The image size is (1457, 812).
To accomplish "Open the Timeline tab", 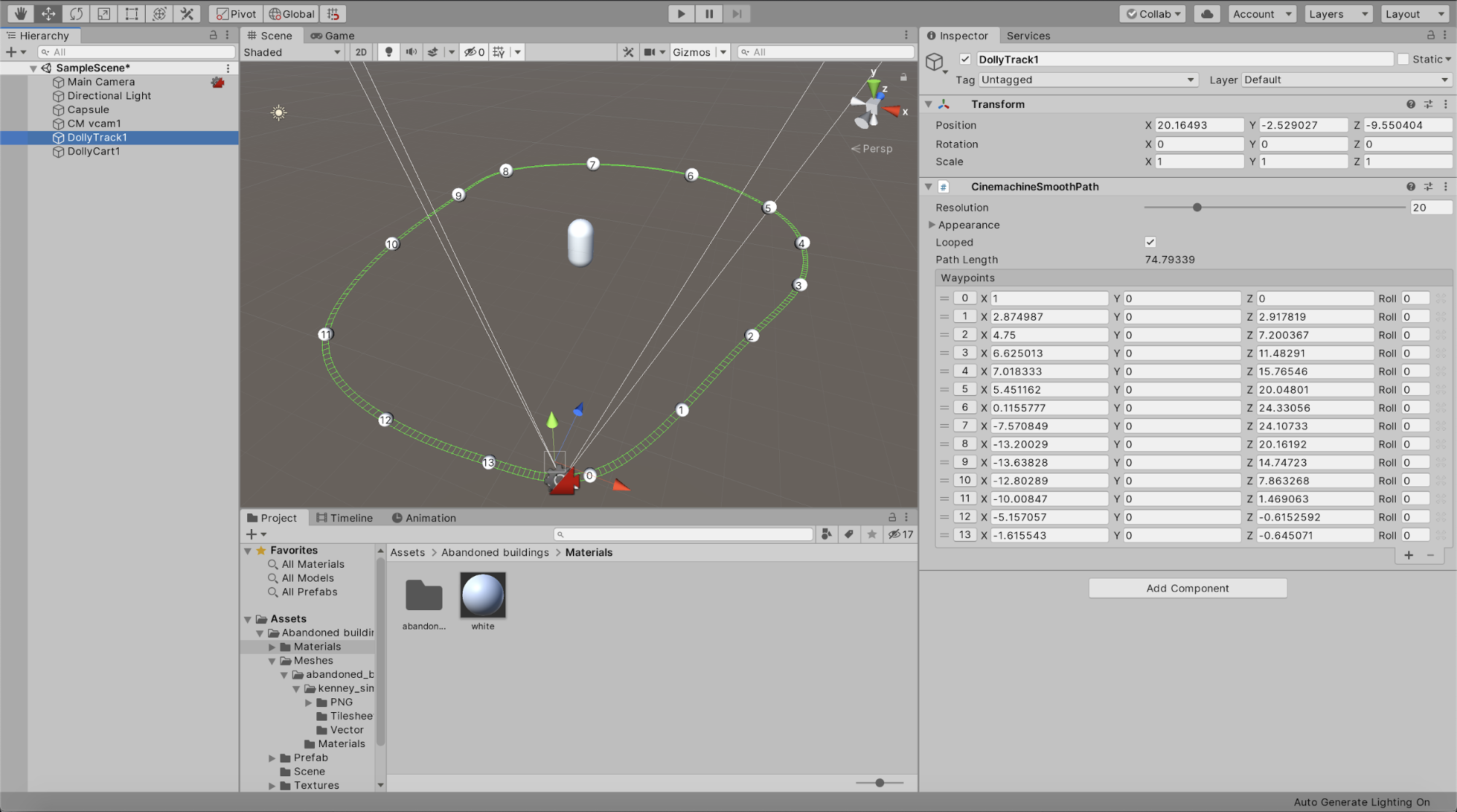I will (x=344, y=518).
